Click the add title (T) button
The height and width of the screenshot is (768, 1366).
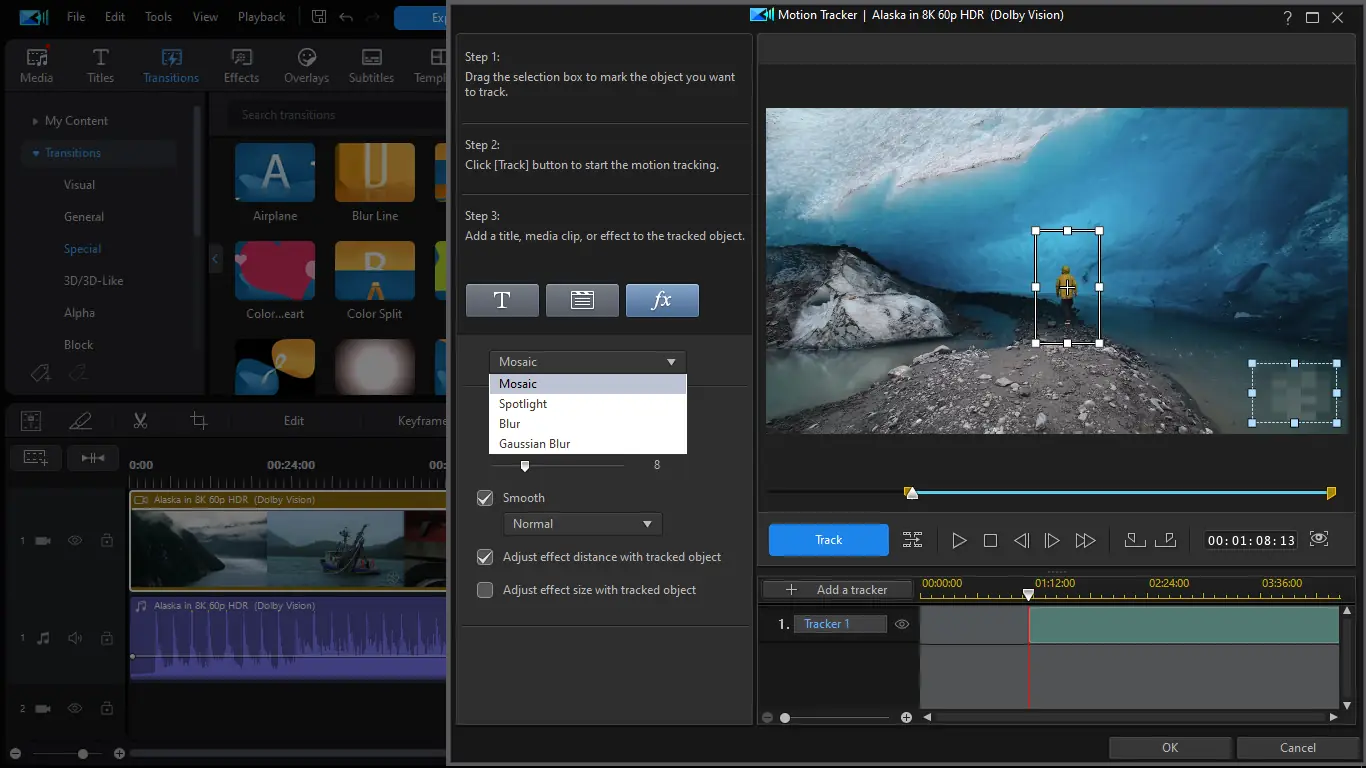click(502, 300)
